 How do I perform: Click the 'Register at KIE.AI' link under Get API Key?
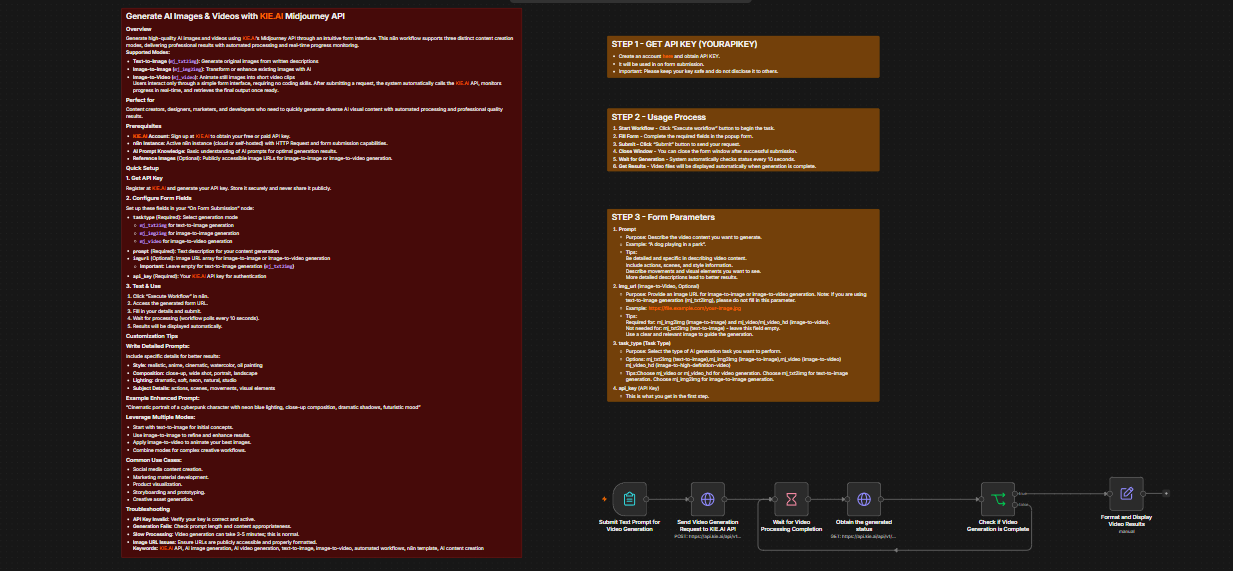click(159, 188)
